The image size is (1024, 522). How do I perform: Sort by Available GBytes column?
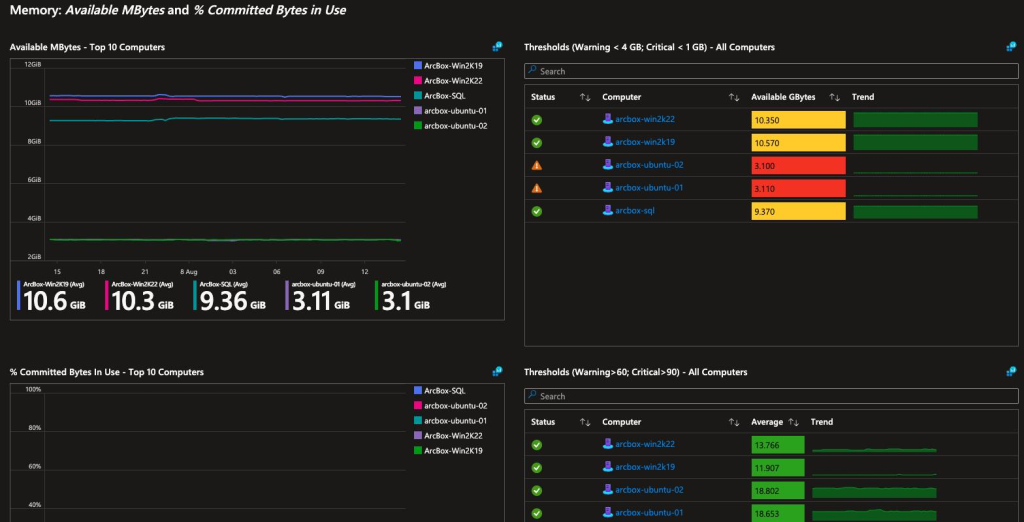coord(835,97)
